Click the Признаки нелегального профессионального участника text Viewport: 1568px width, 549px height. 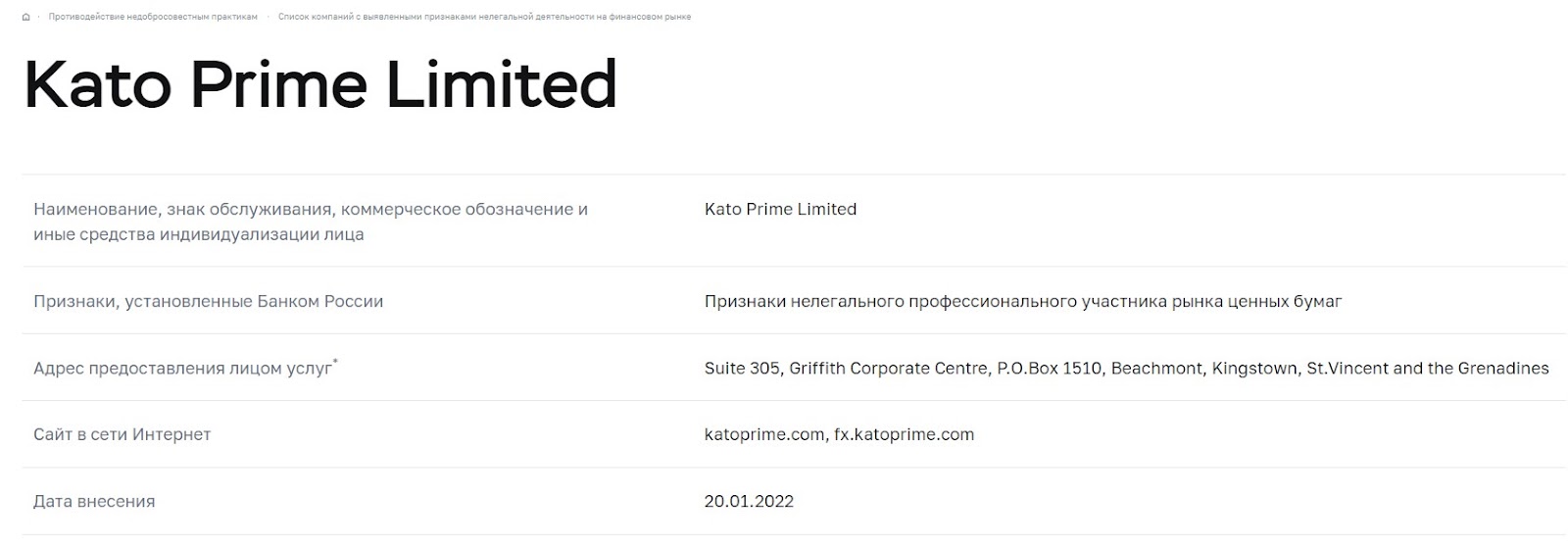(x=1023, y=301)
